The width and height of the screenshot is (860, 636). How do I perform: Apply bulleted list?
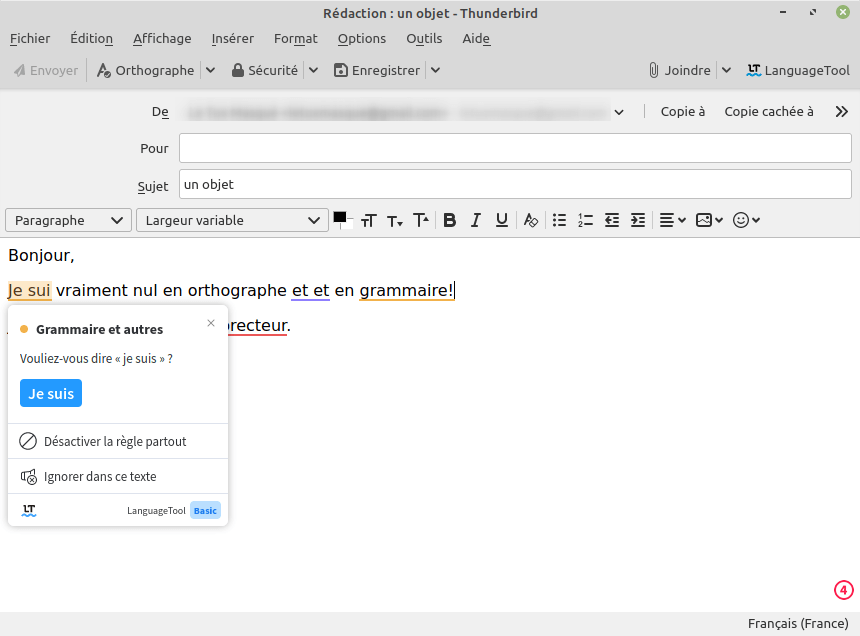point(559,220)
